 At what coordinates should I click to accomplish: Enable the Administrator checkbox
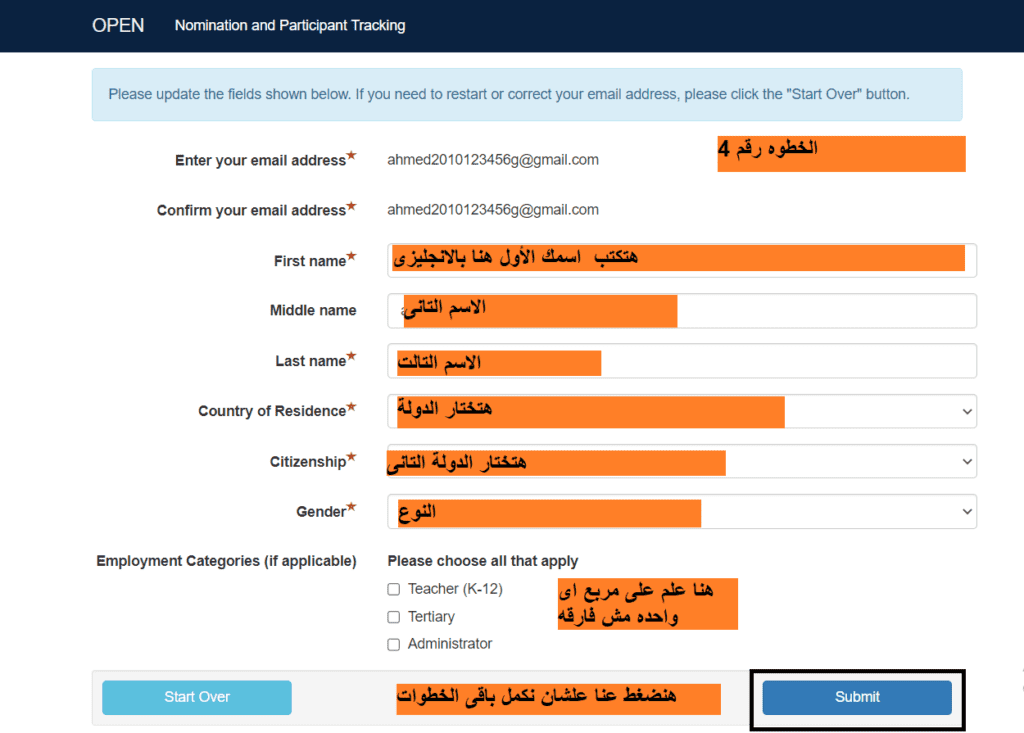tap(394, 645)
